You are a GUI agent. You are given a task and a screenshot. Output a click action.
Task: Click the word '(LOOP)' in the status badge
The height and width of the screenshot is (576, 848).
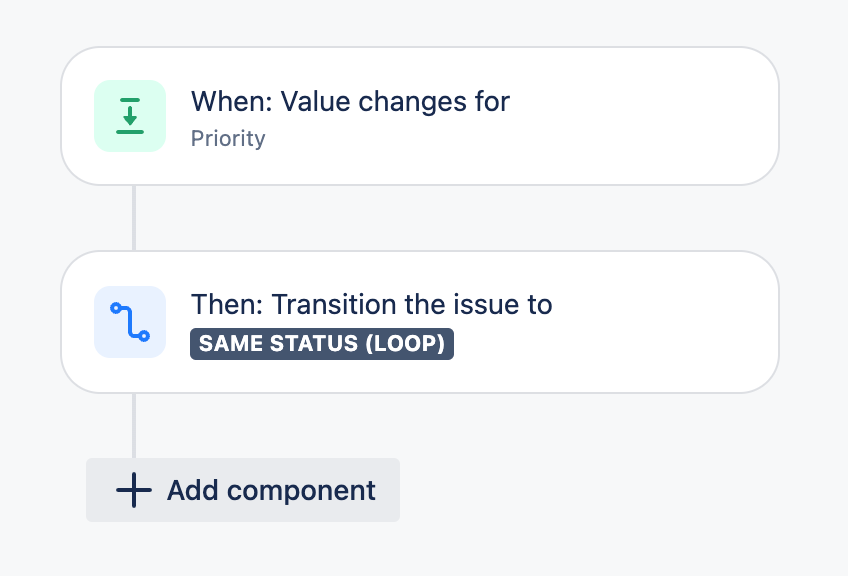[405, 343]
